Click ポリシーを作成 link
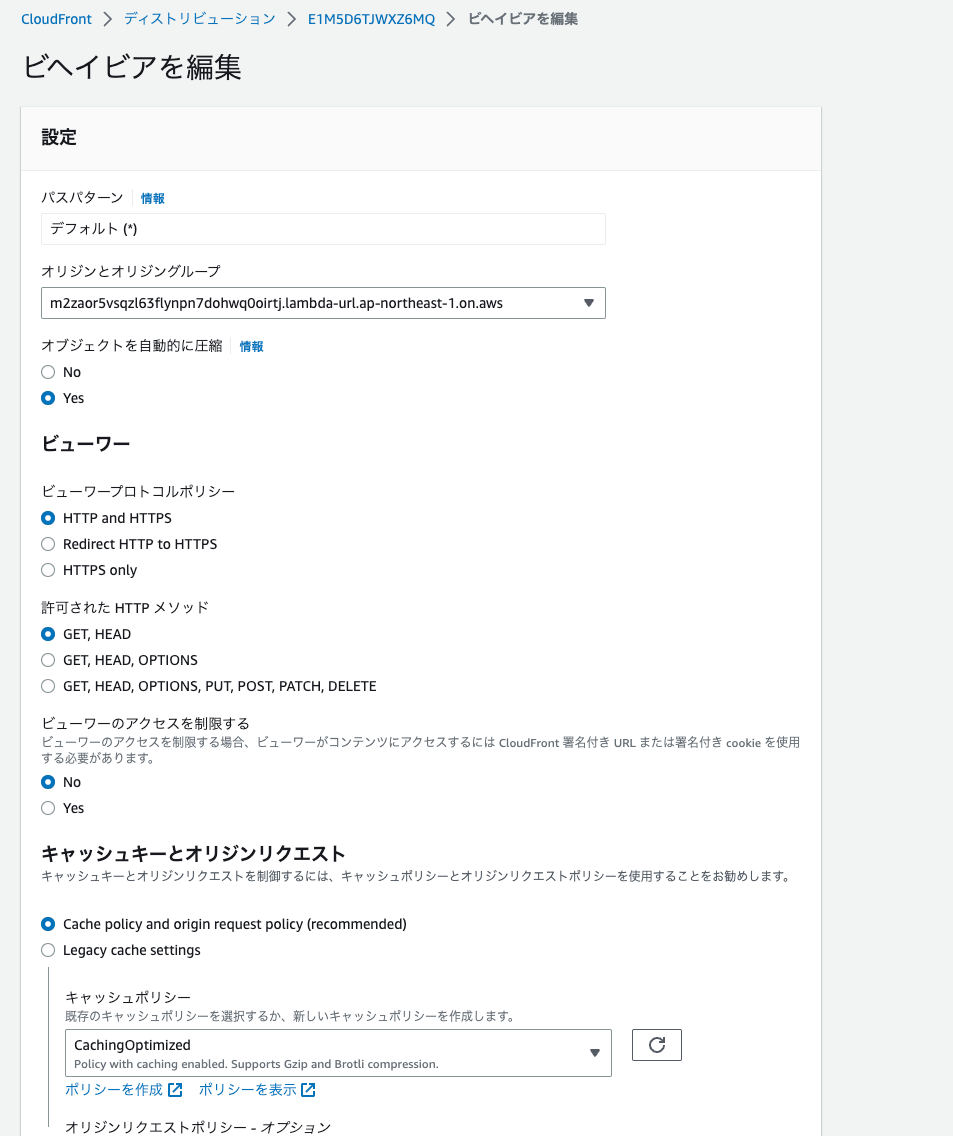This screenshot has height=1136, width=953. (x=115, y=1090)
